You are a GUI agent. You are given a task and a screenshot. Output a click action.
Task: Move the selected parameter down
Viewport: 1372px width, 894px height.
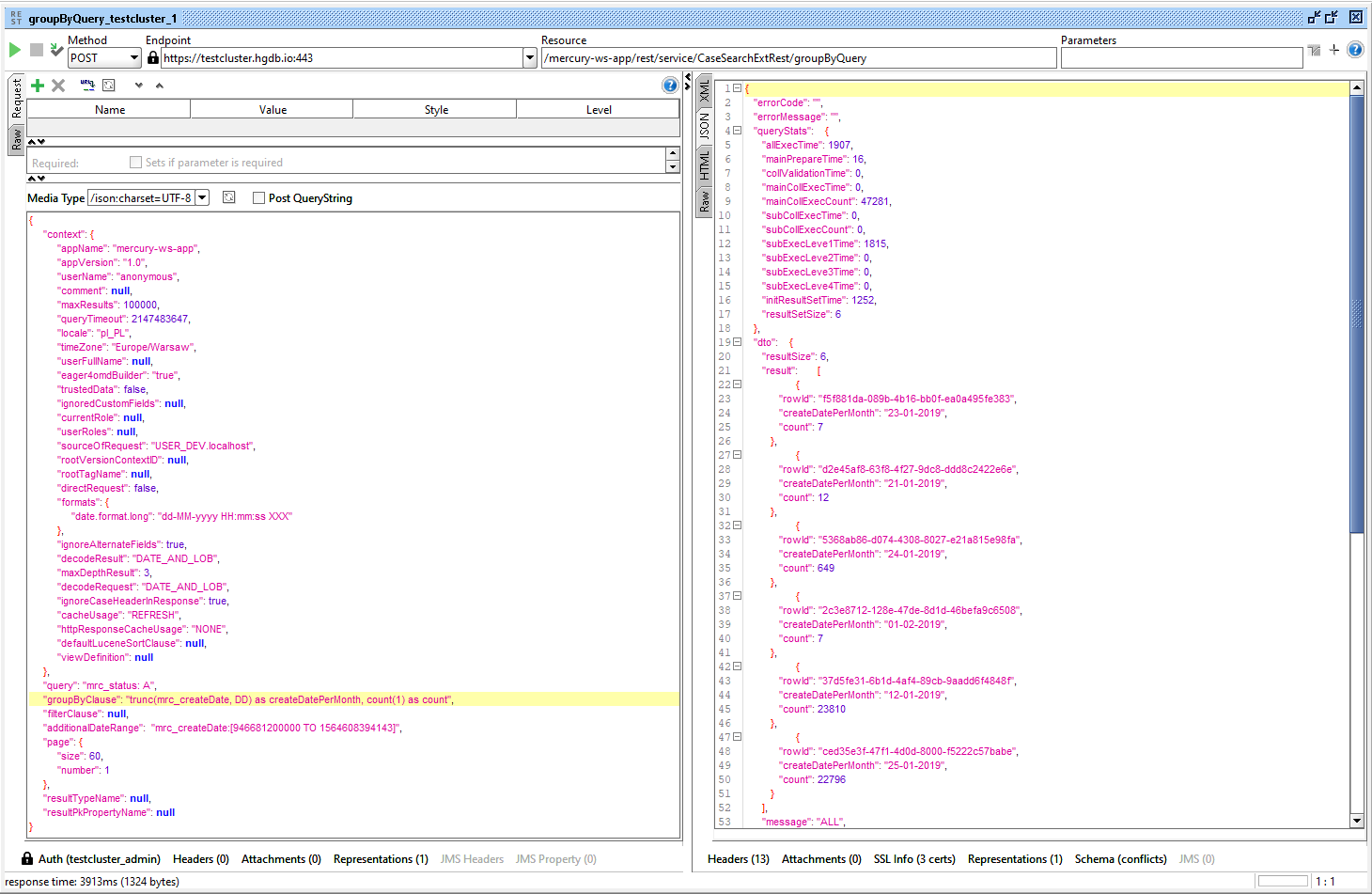click(138, 86)
